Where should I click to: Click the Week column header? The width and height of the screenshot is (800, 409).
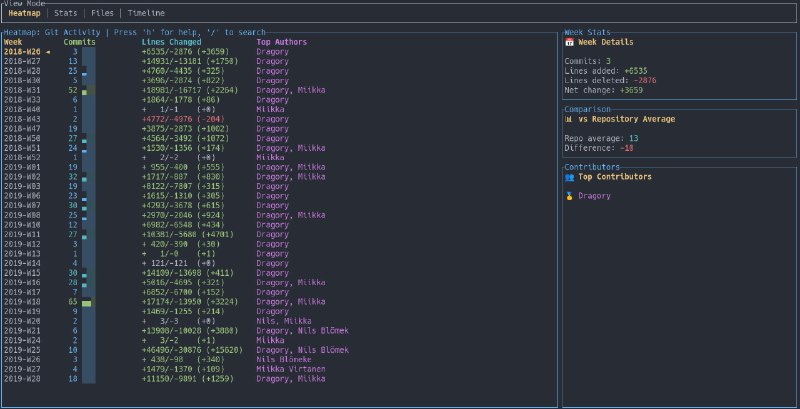[13, 42]
